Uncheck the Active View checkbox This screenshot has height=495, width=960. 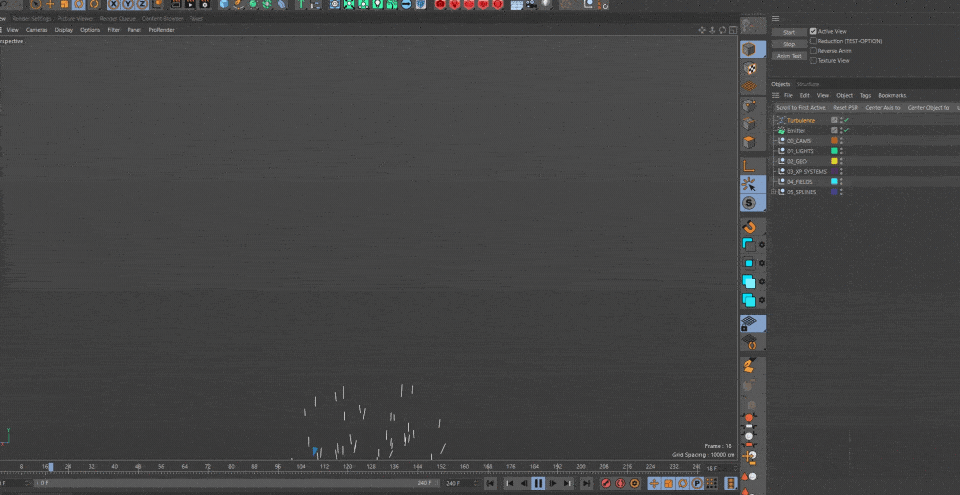[813, 31]
